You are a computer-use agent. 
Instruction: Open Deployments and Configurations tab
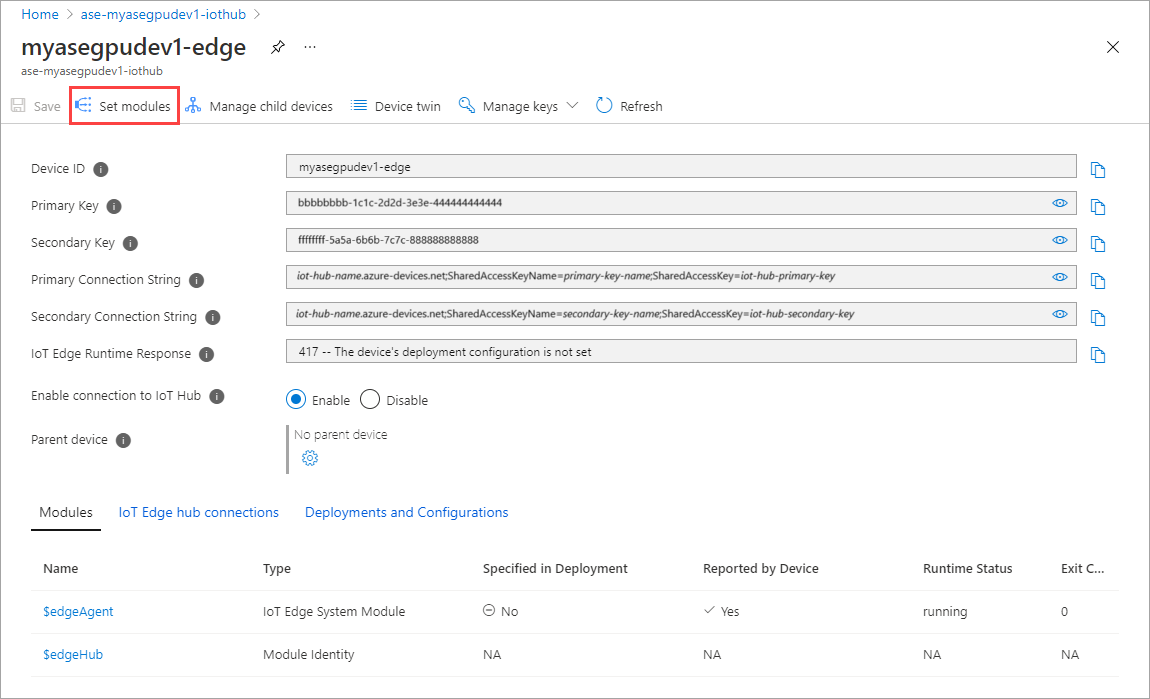point(406,512)
